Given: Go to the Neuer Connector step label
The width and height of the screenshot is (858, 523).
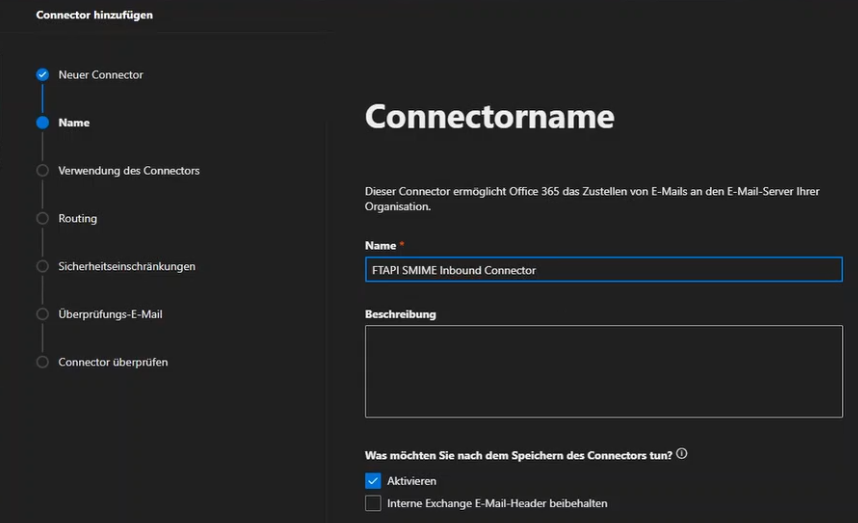Looking at the screenshot, I should coord(100,75).
